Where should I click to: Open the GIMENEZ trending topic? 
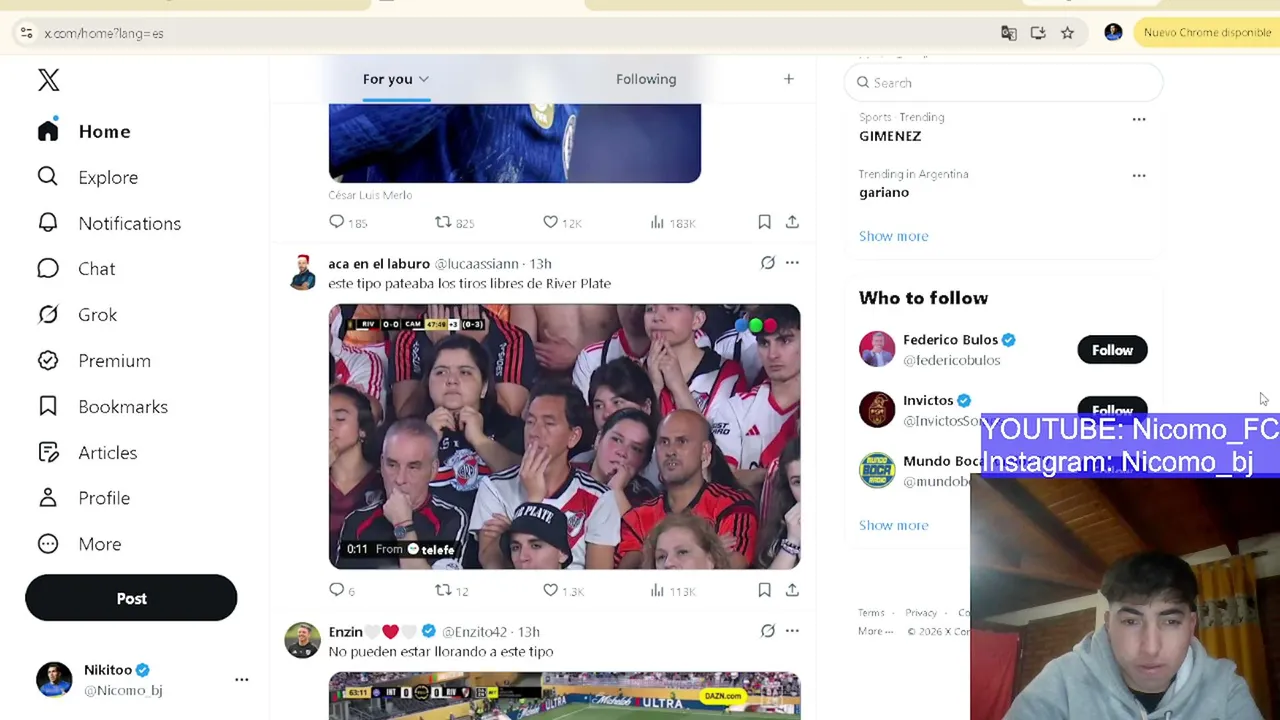890,136
